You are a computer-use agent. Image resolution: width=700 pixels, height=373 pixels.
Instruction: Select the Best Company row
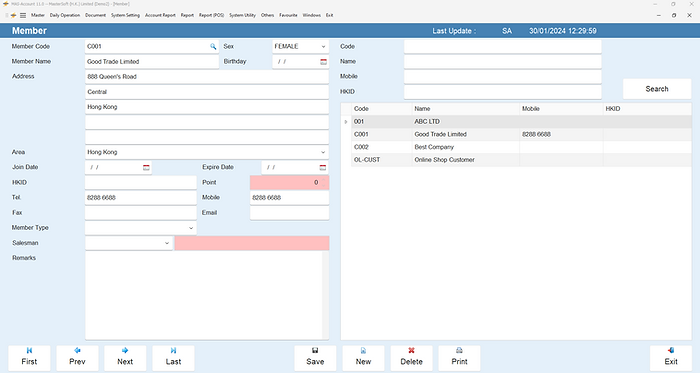point(521,147)
